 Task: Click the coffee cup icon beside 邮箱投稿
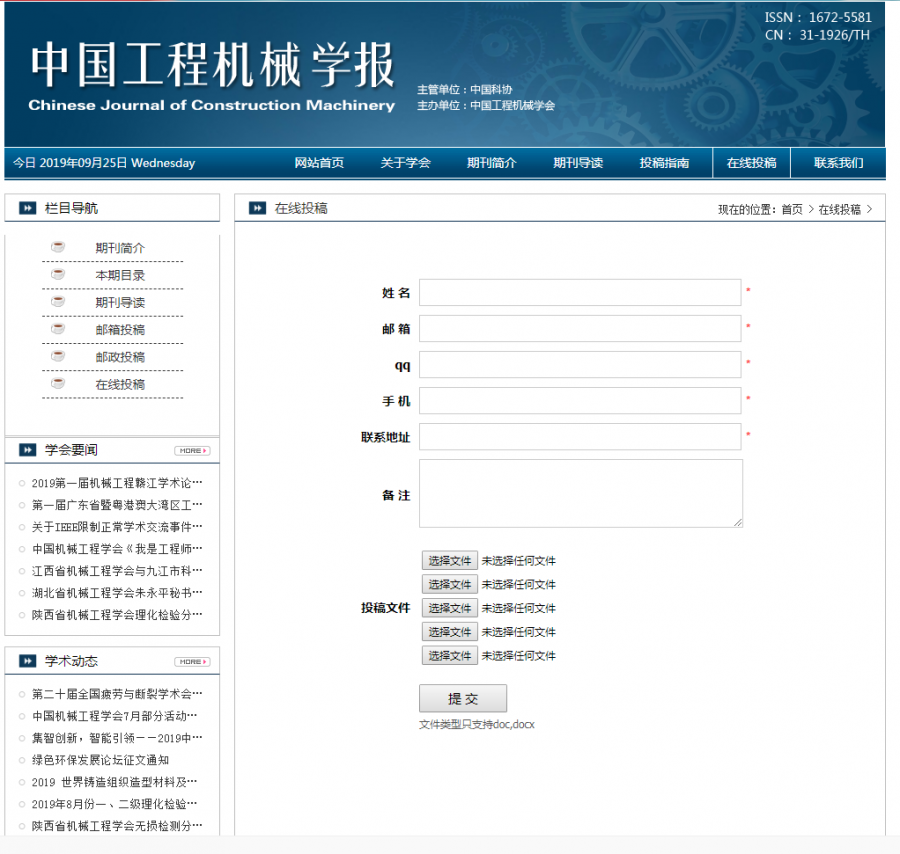point(58,329)
